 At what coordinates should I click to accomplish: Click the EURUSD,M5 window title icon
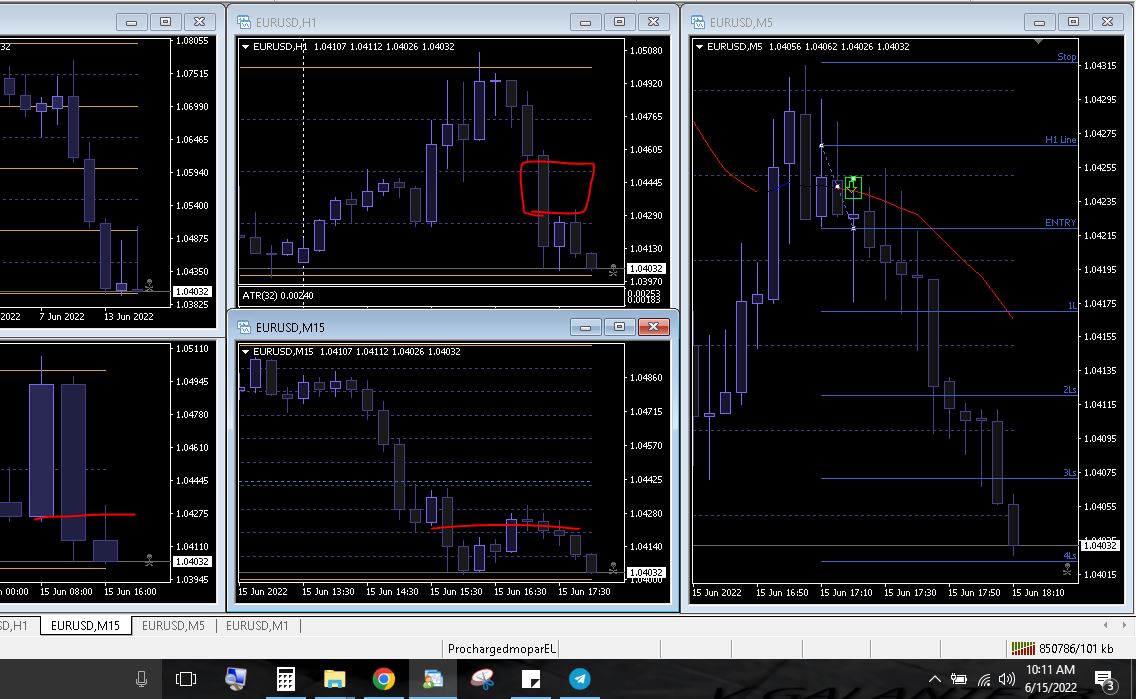(x=698, y=22)
